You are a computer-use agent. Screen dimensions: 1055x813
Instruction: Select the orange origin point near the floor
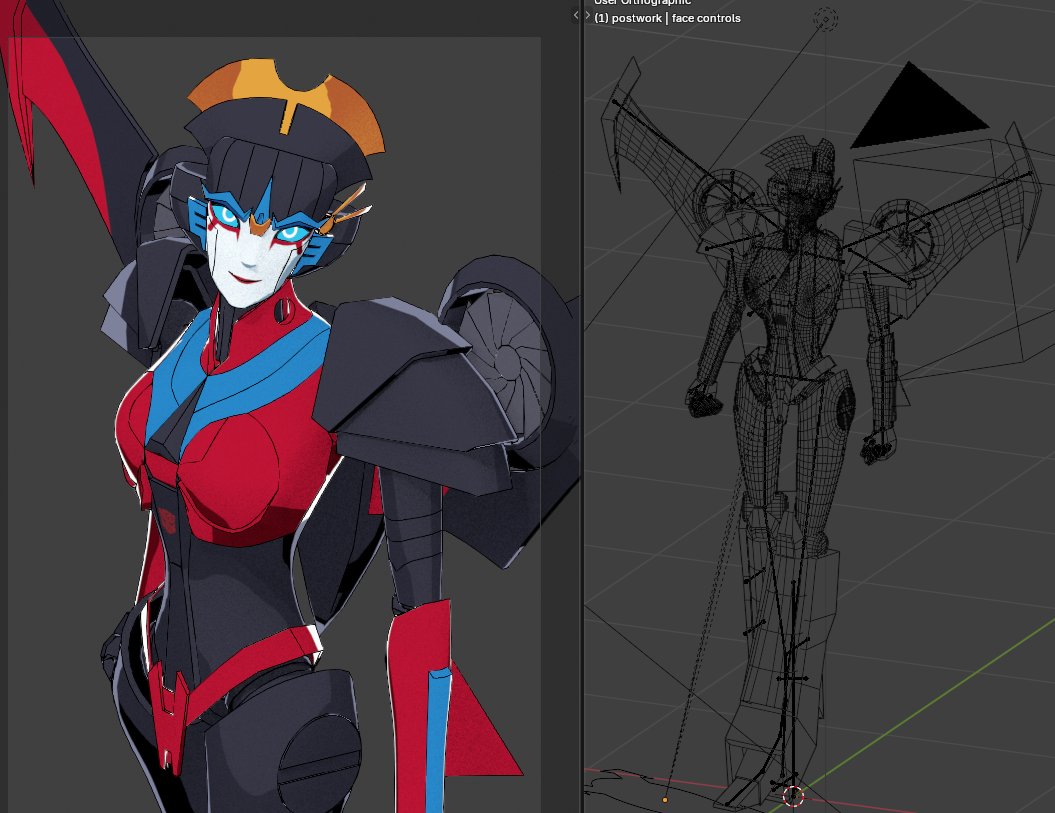(x=665, y=800)
